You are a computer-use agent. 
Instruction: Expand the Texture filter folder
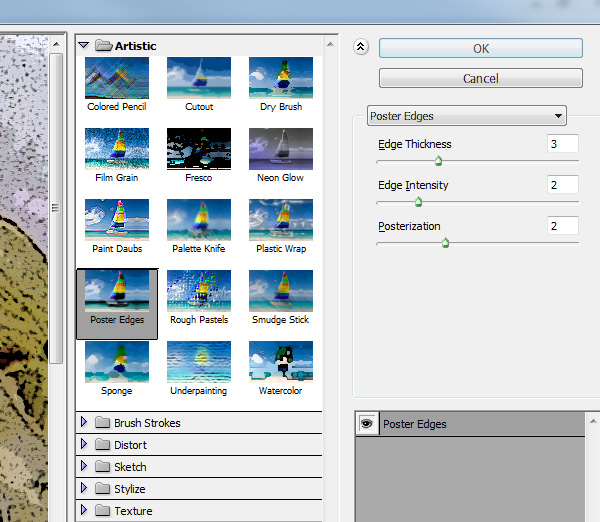[84, 510]
